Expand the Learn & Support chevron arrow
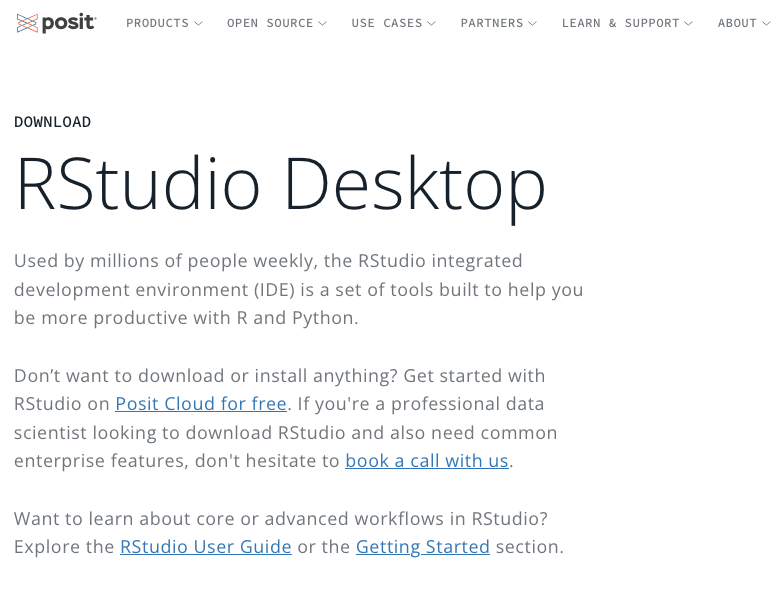The width and height of the screenshot is (783, 601). click(x=689, y=23)
